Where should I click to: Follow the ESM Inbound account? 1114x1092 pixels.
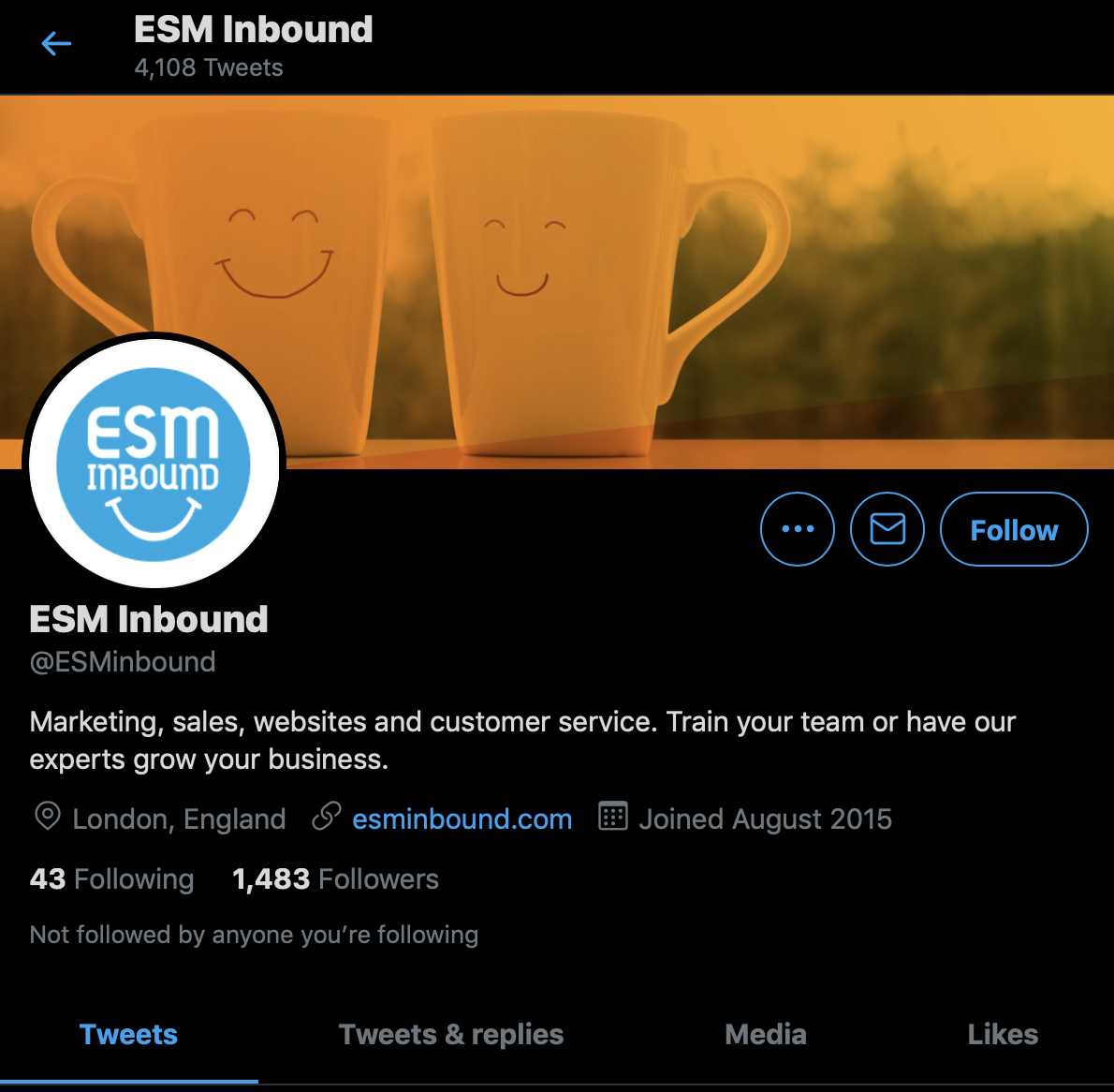[x=1014, y=529]
